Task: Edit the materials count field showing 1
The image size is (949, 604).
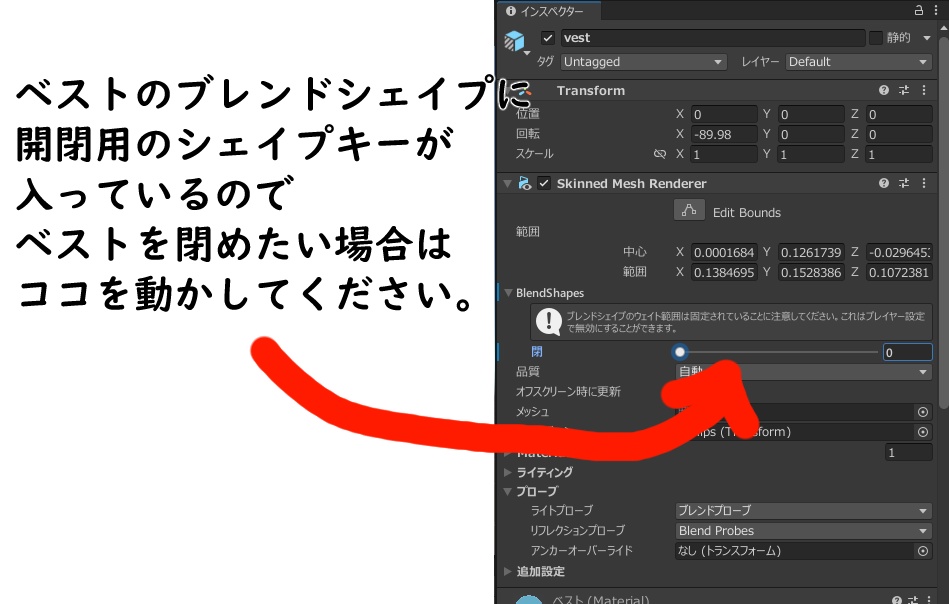Action: tap(908, 453)
